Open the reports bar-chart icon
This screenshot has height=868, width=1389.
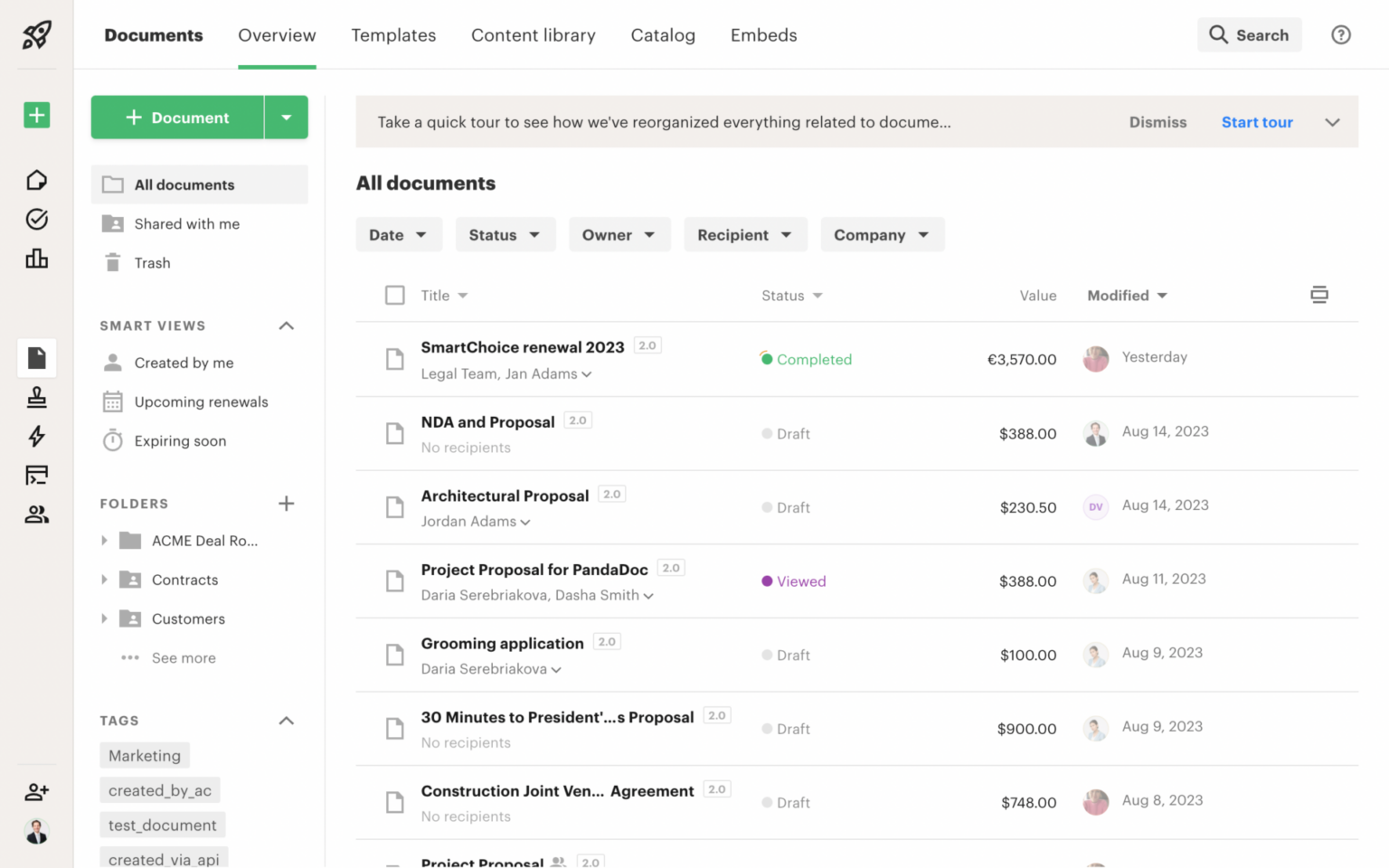coord(36,259)
